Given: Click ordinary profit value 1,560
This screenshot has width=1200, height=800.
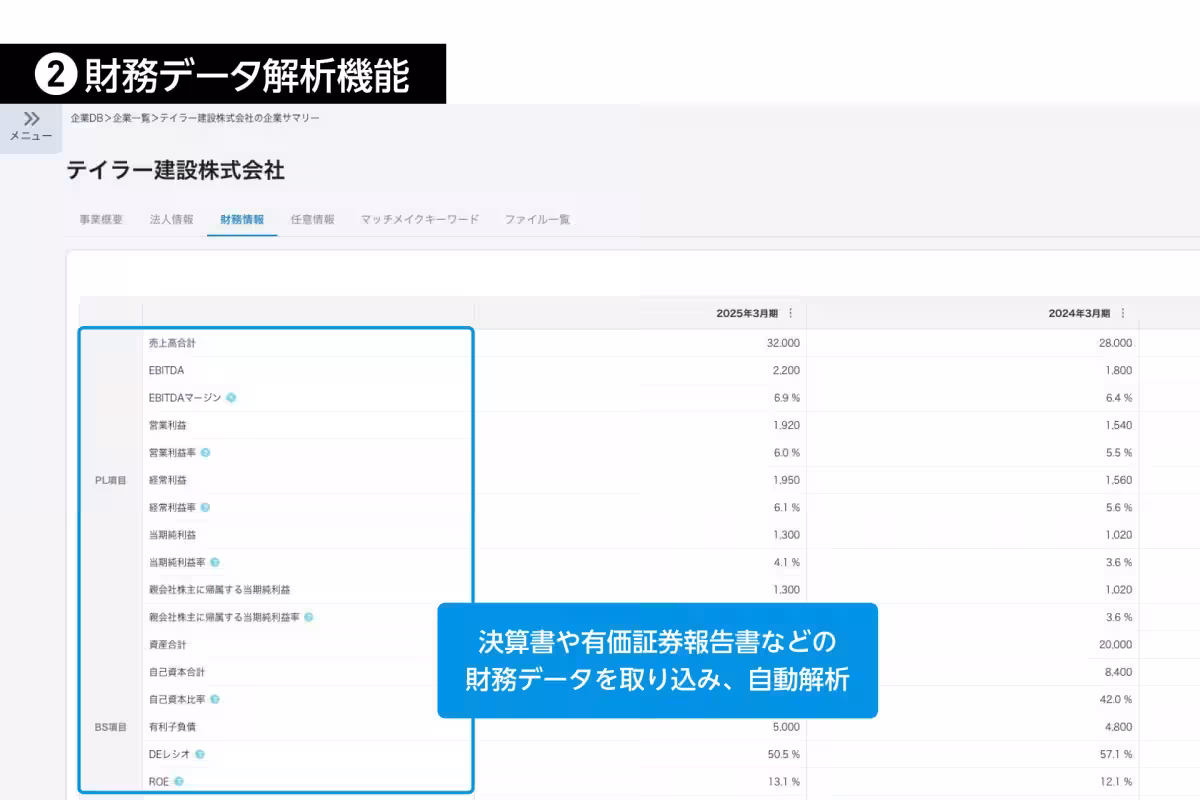Looking at the screenshot, I should tap(1118, 480).
